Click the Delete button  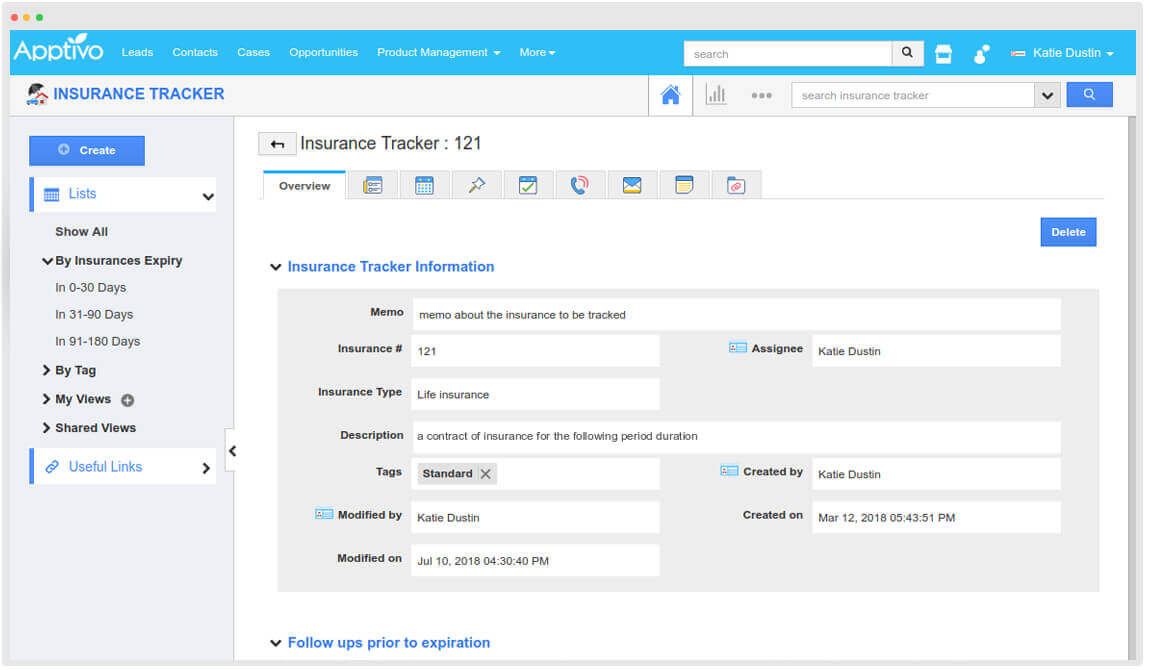(1068, 232)
